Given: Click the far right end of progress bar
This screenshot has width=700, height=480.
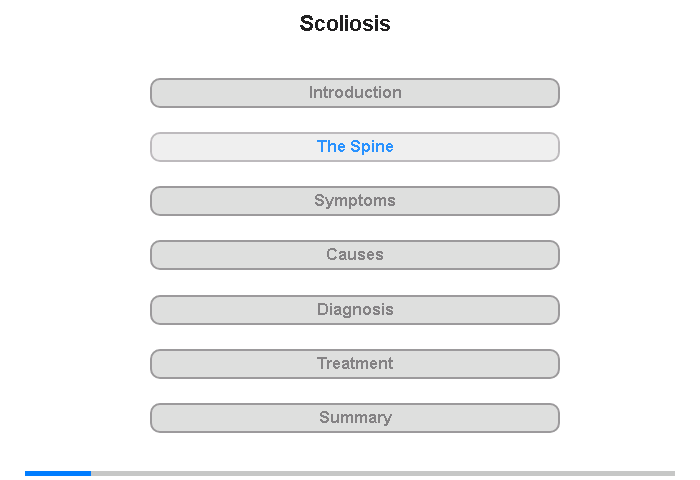Looking at the screenshot, I should click(x=672, y=473).
